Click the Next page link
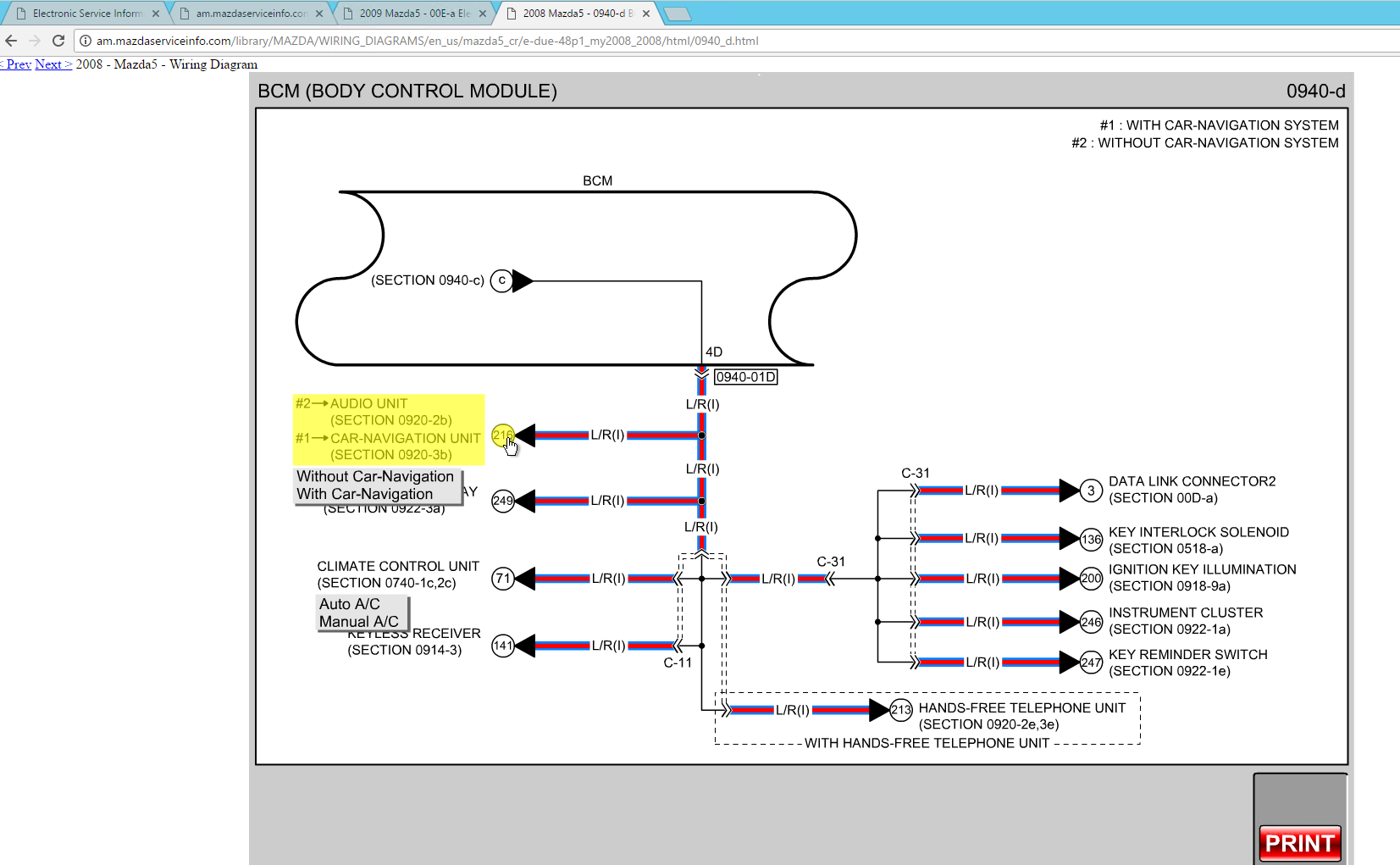 pos(53,64)
